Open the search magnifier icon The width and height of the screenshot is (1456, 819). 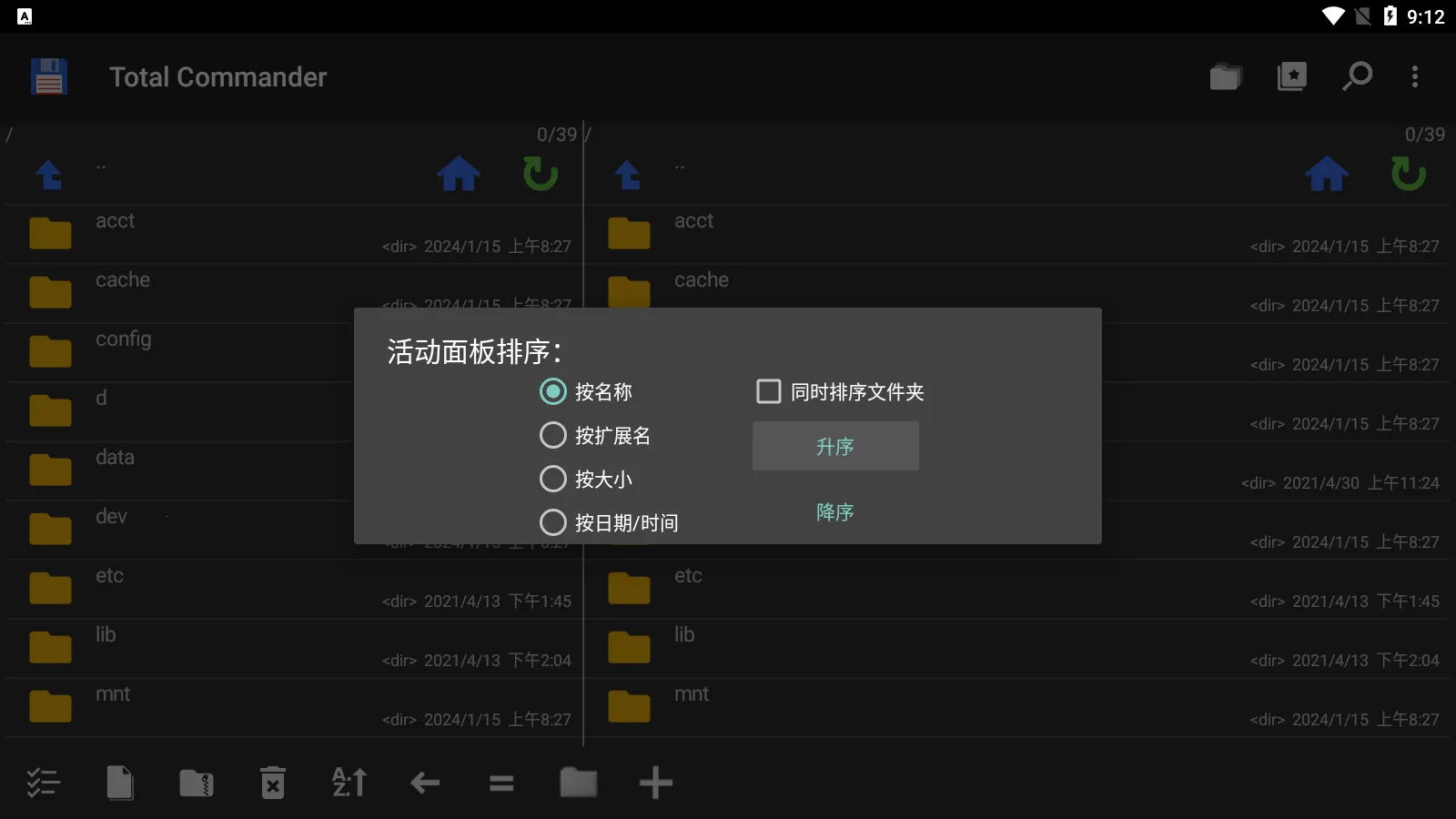point(1357,76)
